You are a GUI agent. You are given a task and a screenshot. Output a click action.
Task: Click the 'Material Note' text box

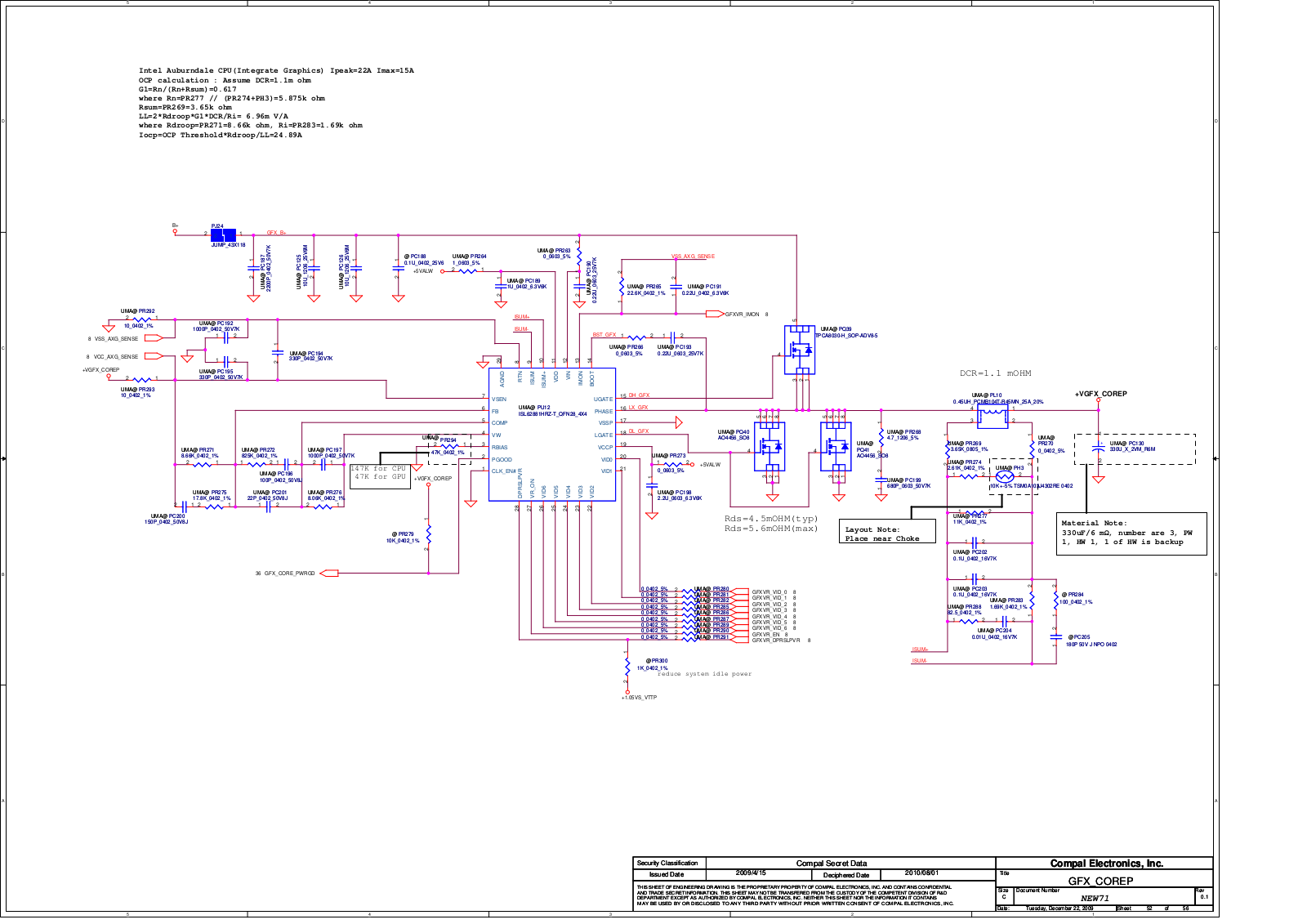click(x=1131, y=533)
